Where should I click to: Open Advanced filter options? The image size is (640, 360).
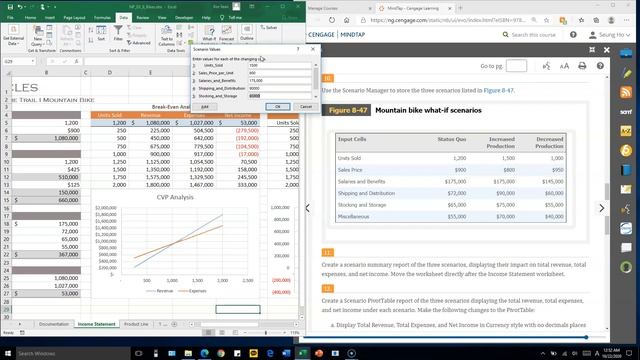pyautogui.click(x=138, y=42)
